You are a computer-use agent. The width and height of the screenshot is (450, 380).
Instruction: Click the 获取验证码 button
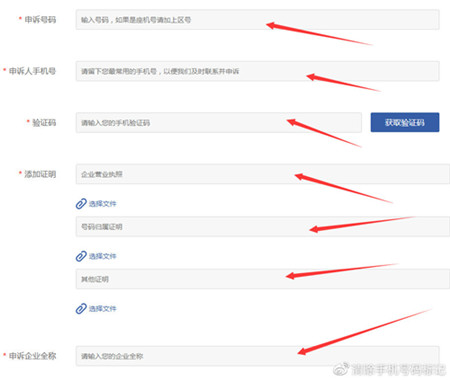point(405,122)
